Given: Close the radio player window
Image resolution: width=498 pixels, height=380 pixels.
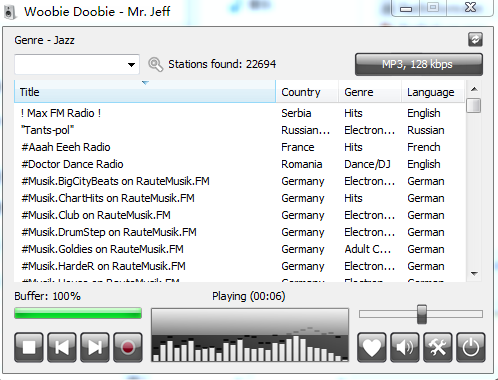Looking at the screenshot, I should pos(470,7).
